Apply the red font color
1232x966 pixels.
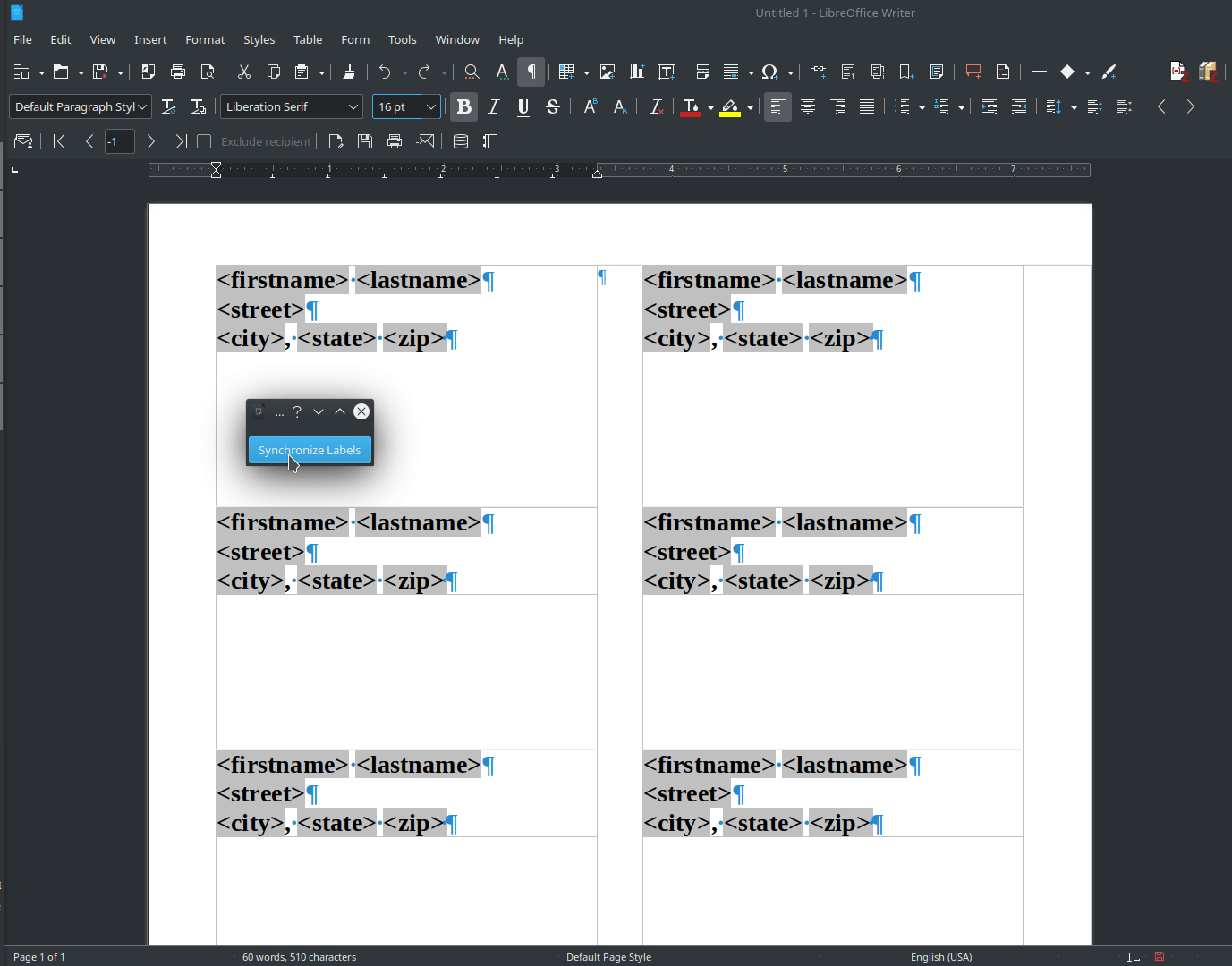coord(691,106)
